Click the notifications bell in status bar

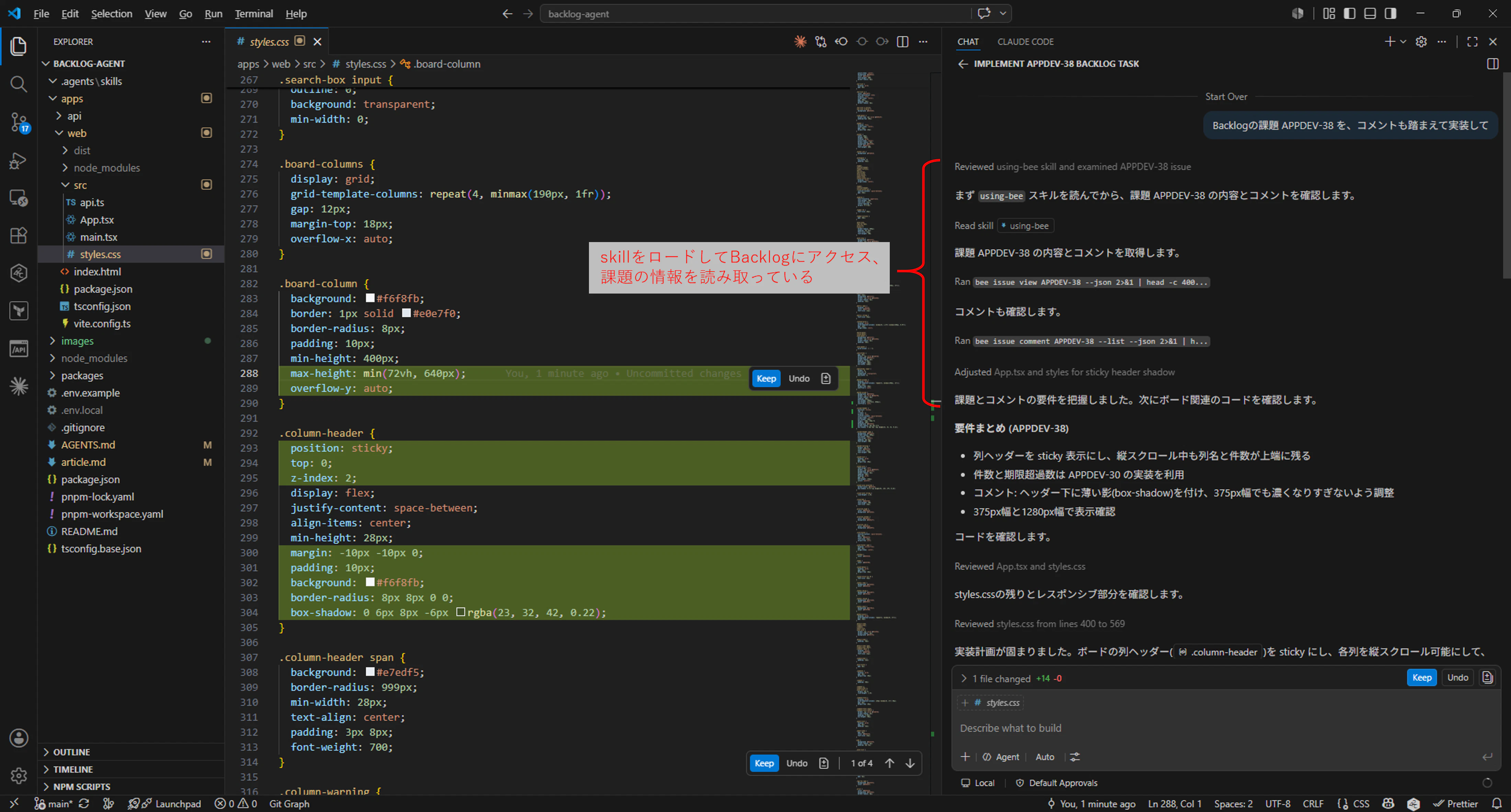pyautogui.click(x=1497, y=804)
